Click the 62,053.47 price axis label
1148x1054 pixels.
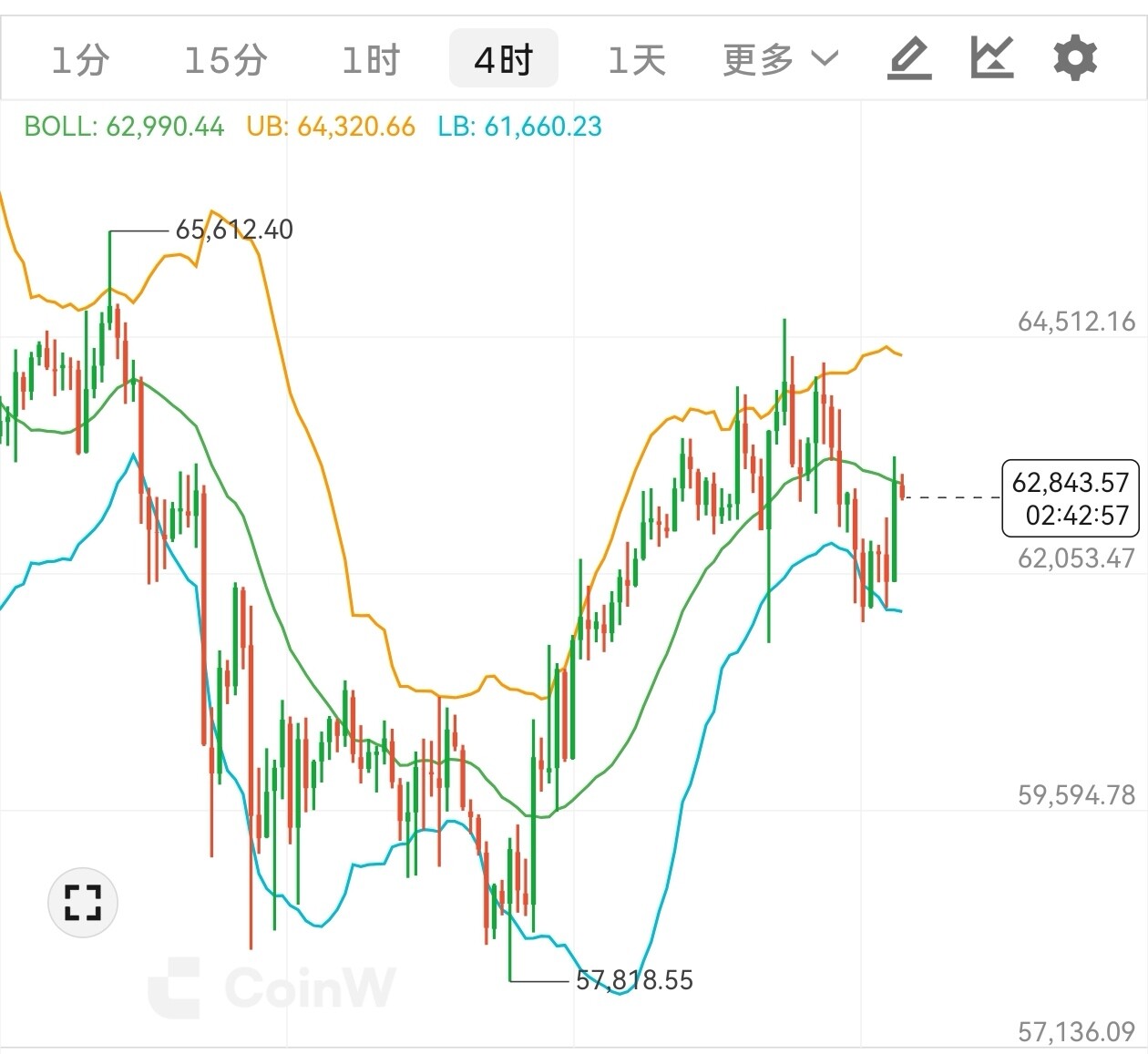[1077, 558]
